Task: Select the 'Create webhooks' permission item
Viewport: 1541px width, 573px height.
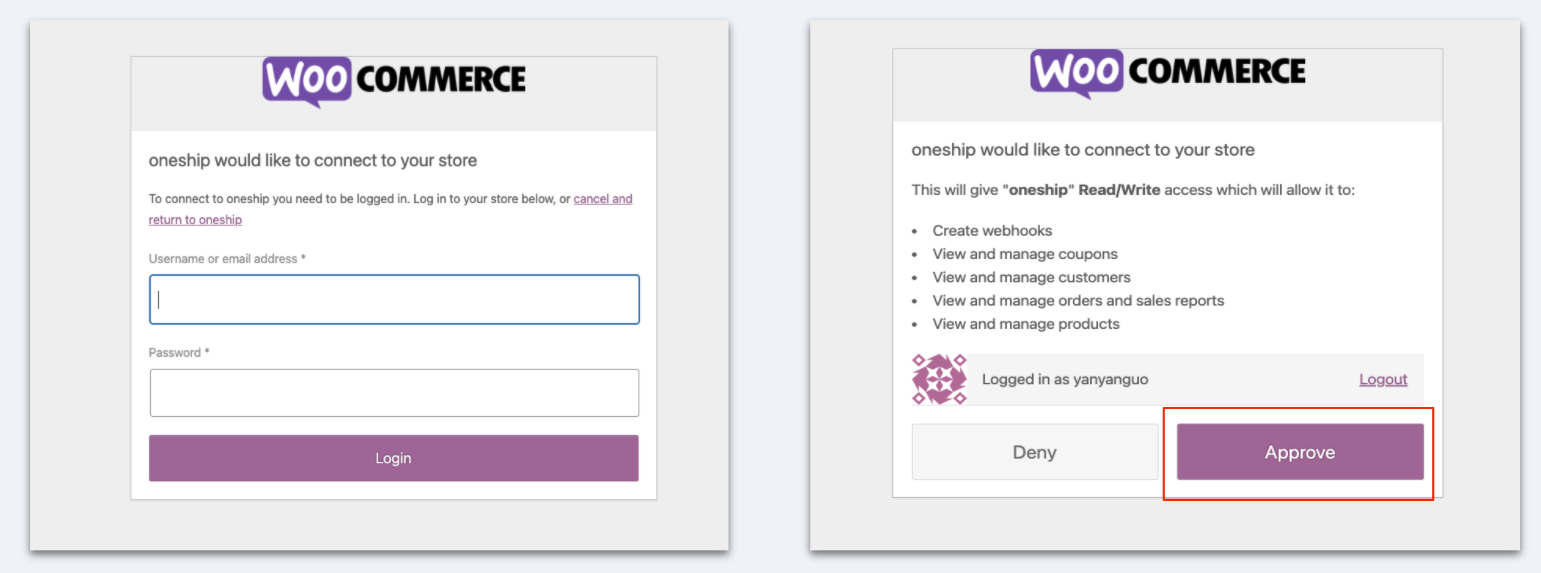Action: [992, 230]
